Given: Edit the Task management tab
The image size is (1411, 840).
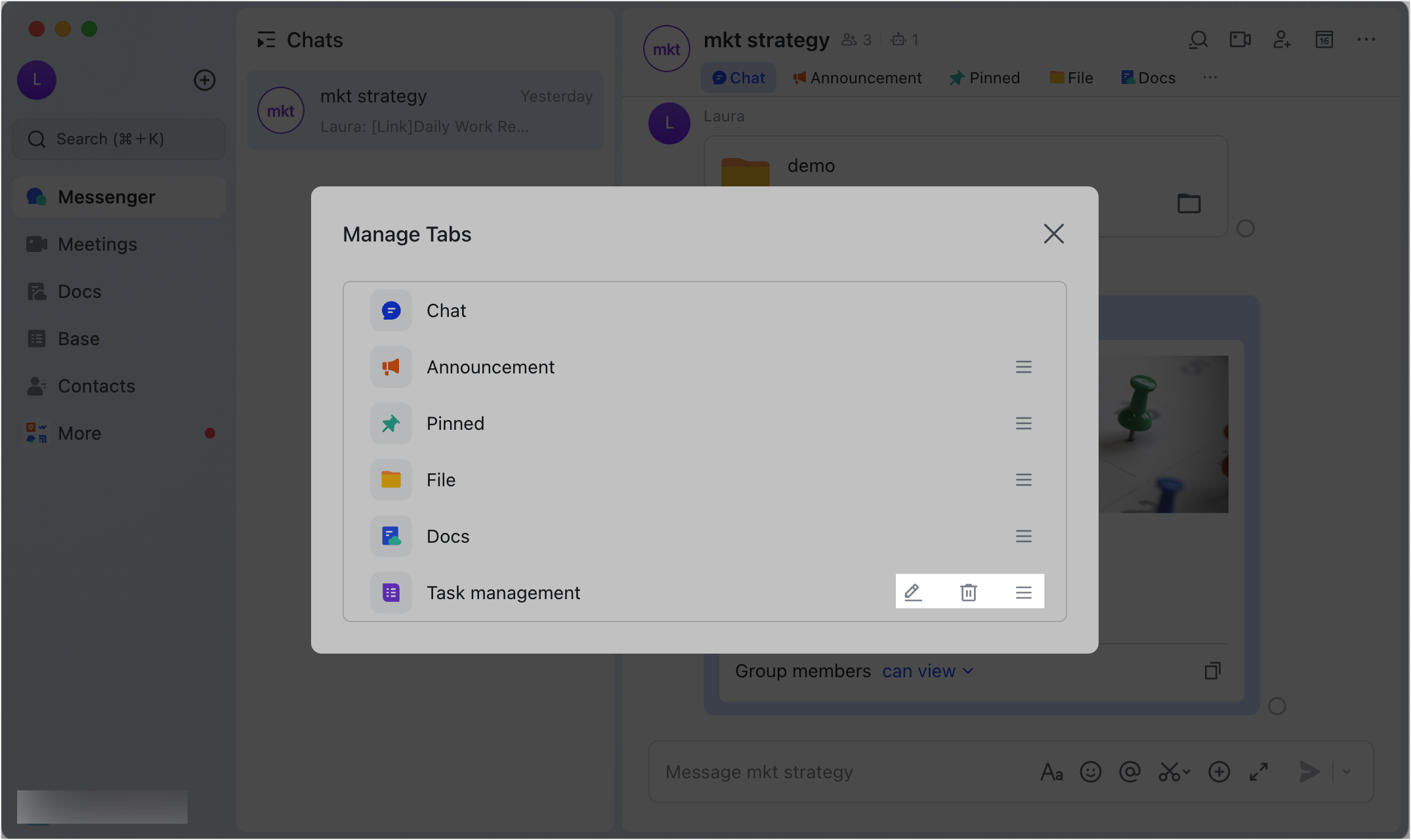Looking at the screenshot, I should pos(914,592).
